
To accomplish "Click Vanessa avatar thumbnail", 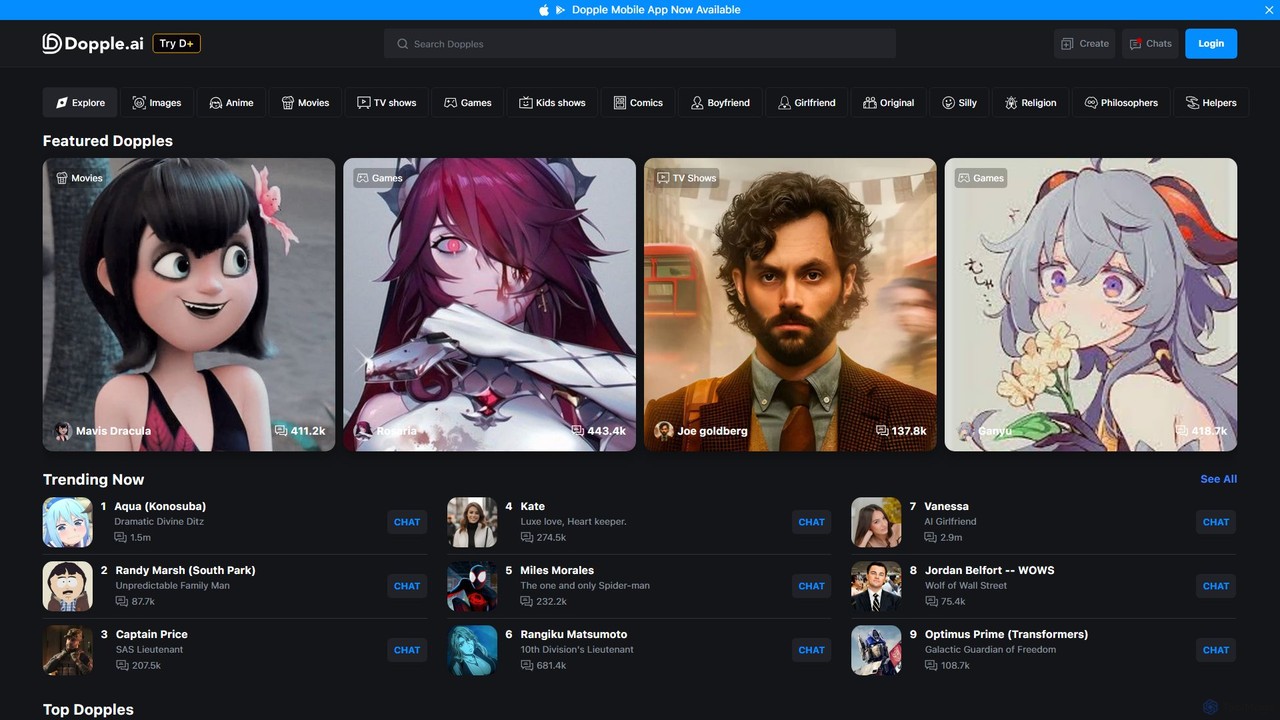I will pos(876,522).
